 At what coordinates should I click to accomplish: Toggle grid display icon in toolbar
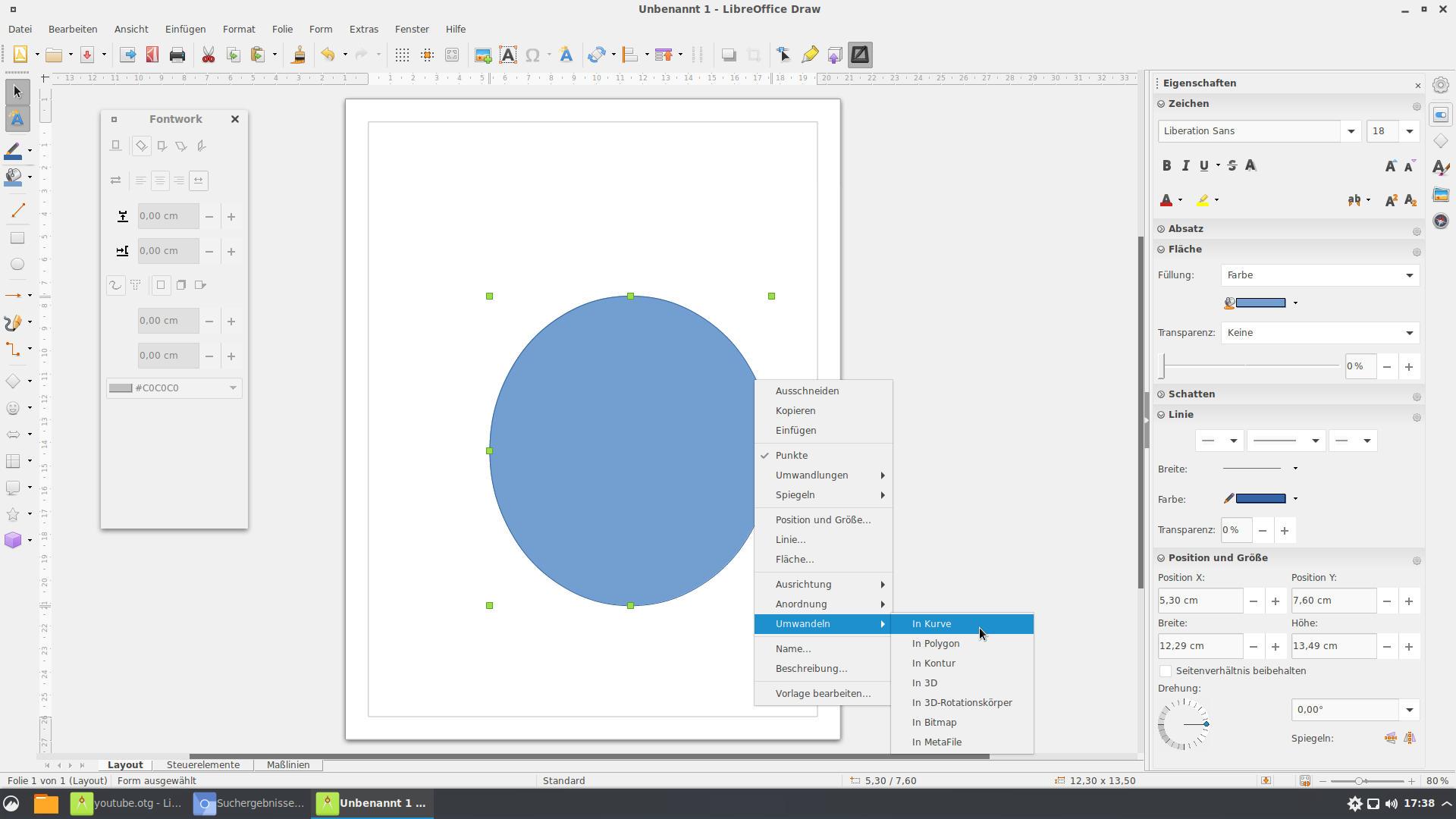[402, 55]
